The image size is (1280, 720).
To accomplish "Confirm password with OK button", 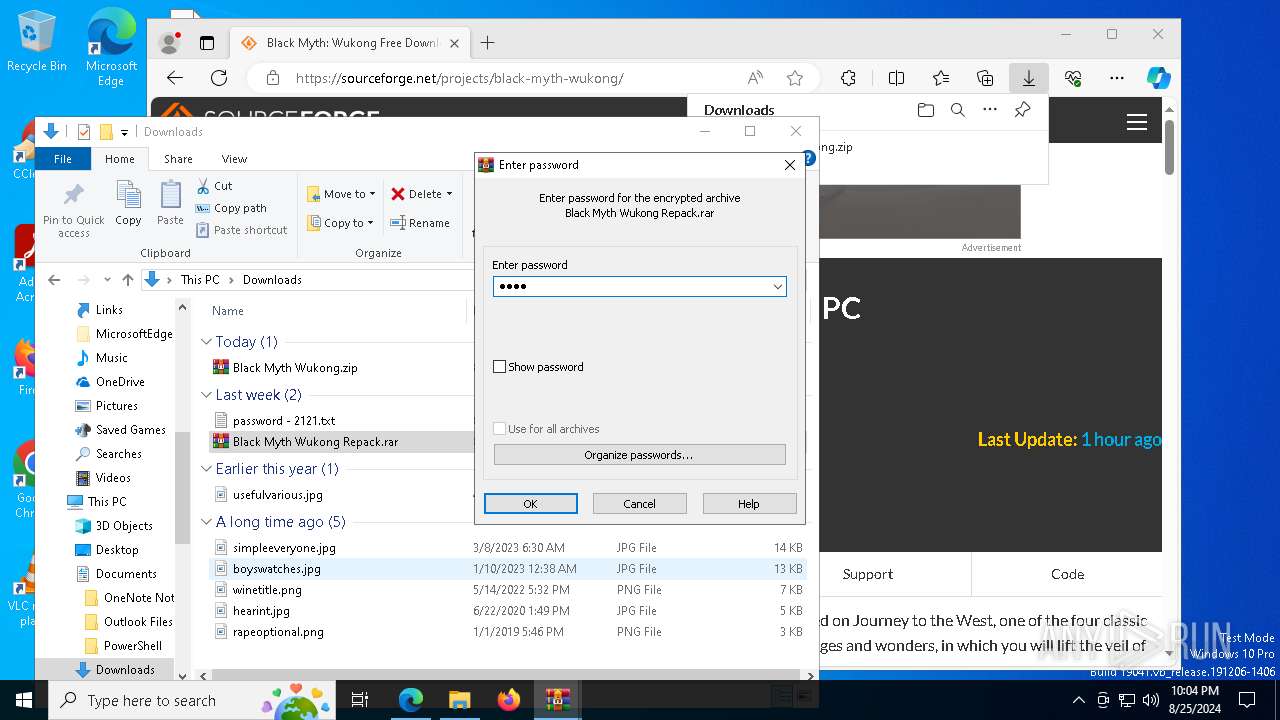I will pos(531,504).
